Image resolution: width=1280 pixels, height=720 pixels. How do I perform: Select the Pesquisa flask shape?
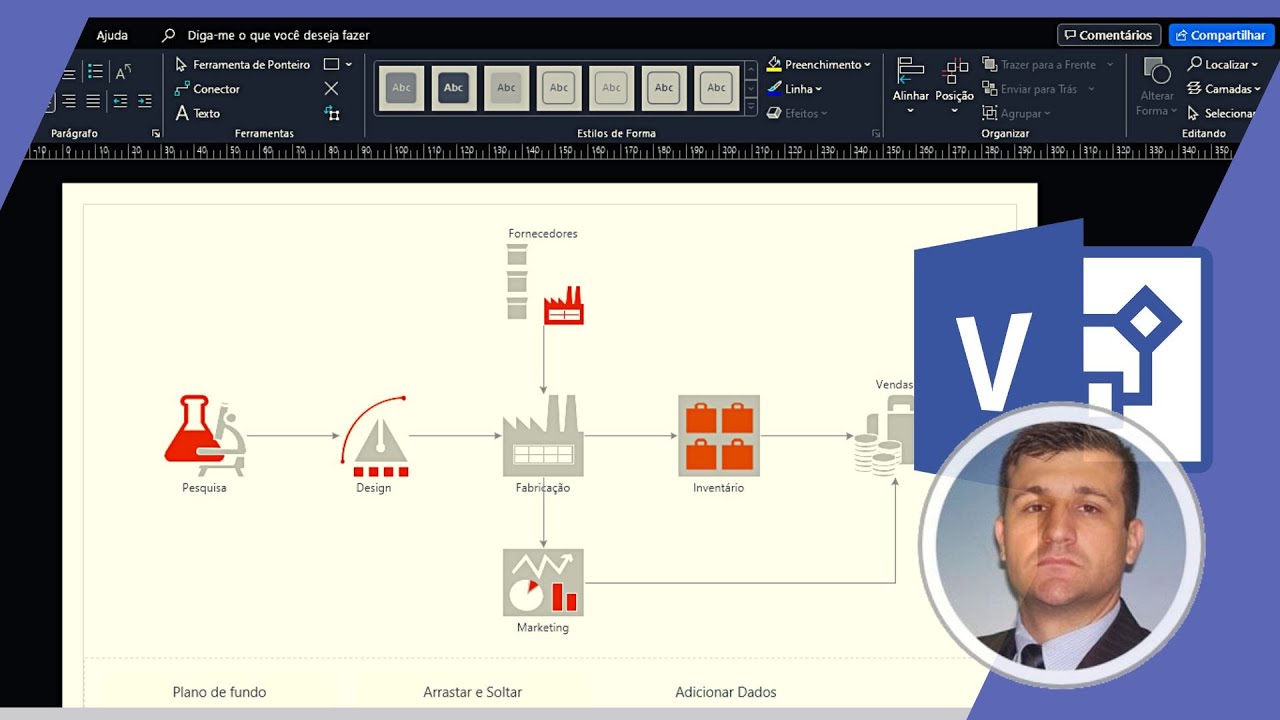(205, 435)
